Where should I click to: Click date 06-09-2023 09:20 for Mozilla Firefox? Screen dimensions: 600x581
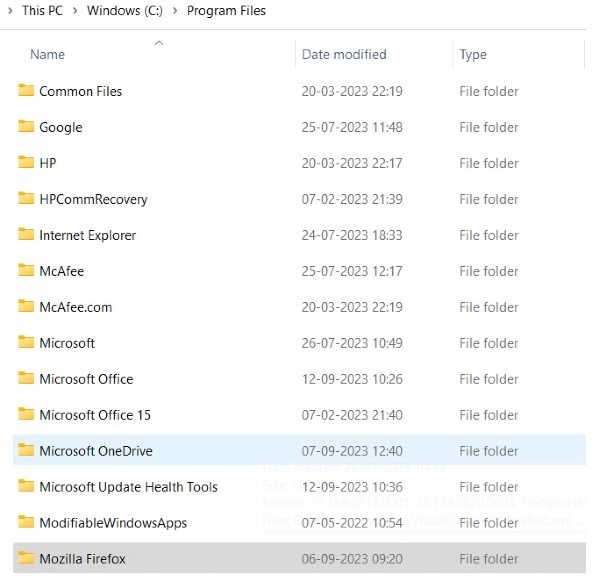tap(352, 559)
